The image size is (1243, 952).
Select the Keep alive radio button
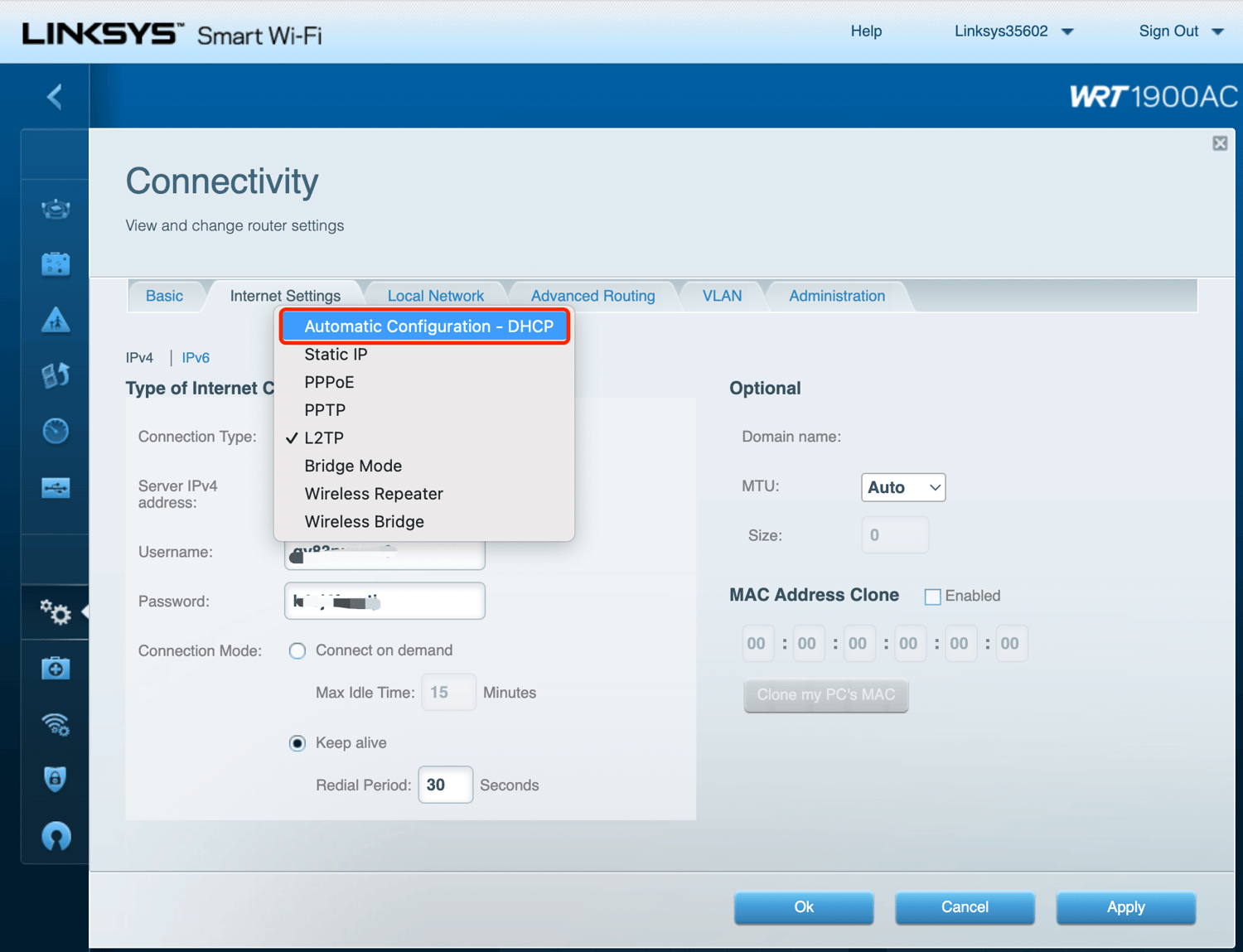pos(297,743)
